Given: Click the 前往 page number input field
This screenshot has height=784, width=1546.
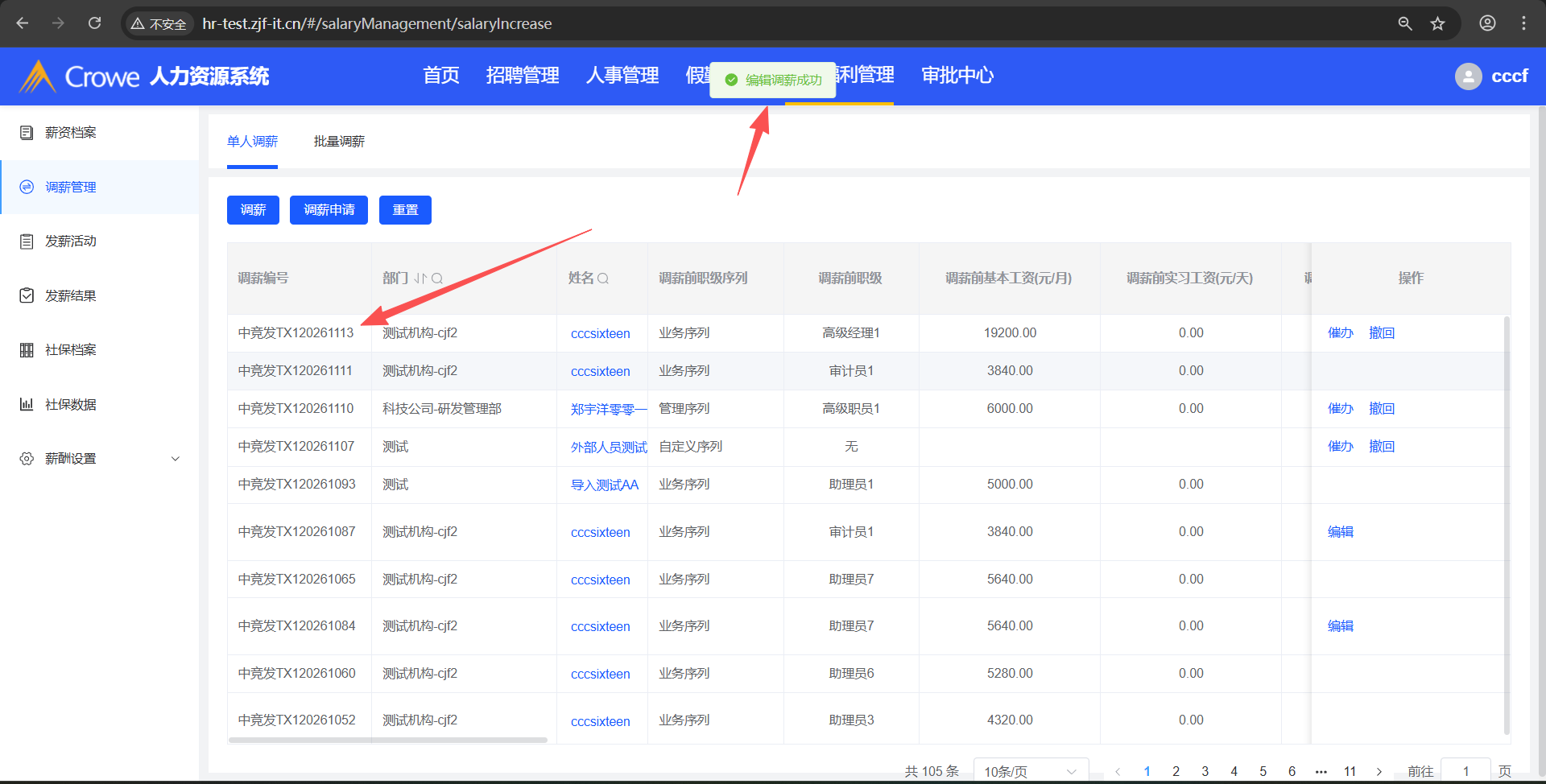Looking at the screenshot, I should [x=1465, y=771].
